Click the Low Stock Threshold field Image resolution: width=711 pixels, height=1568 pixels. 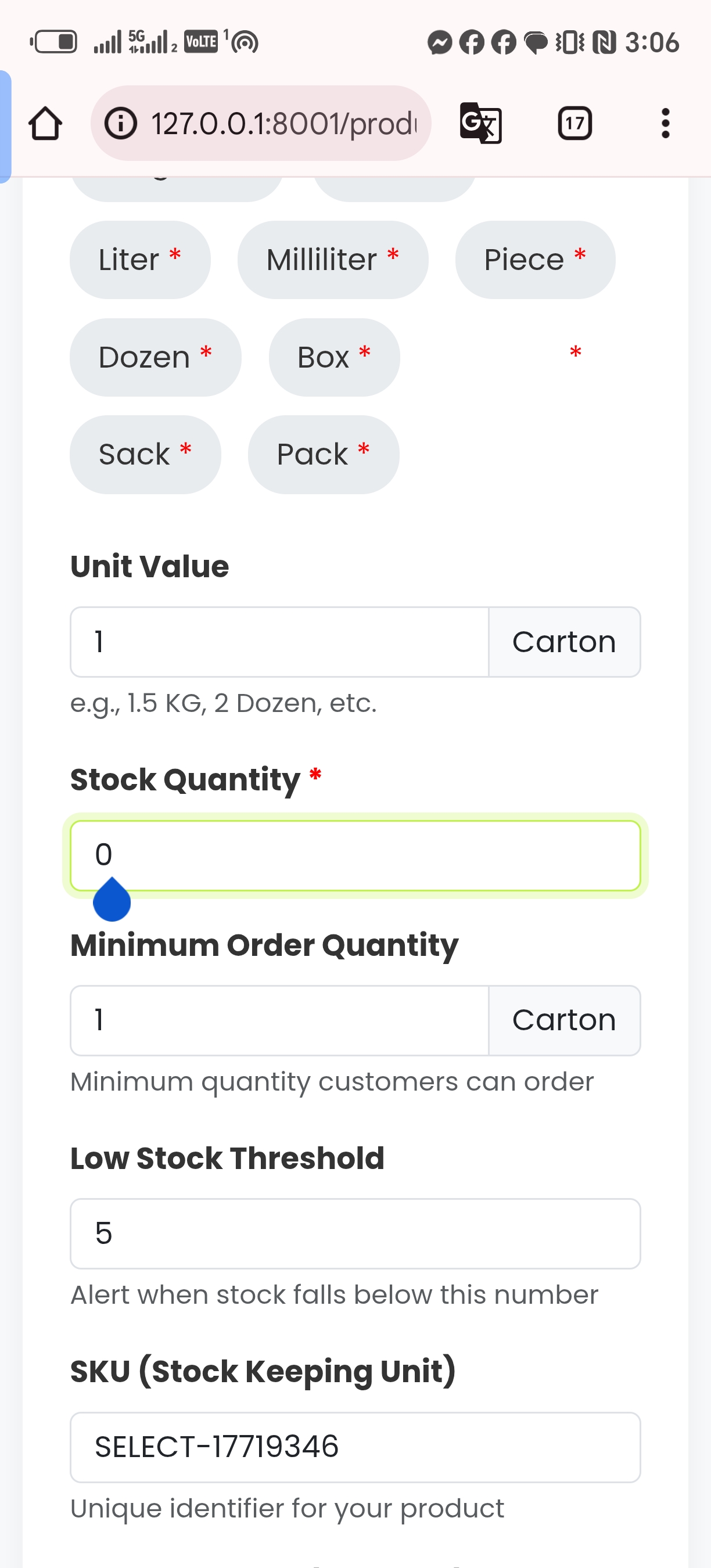[355, 1233]
